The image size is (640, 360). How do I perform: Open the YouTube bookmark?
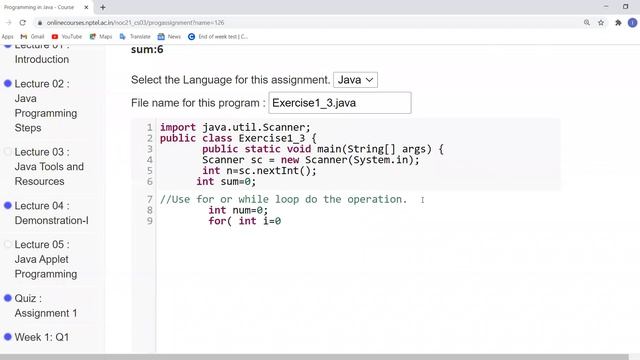[67, 37]
